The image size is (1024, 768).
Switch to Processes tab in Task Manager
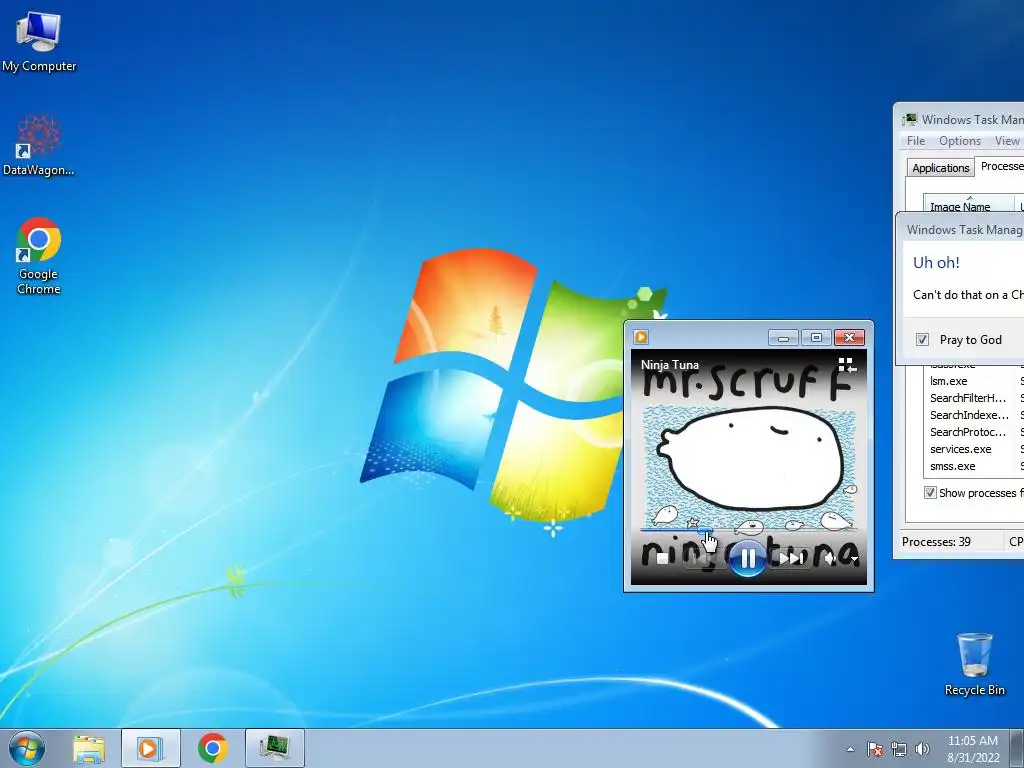[x=1000, y=167]
